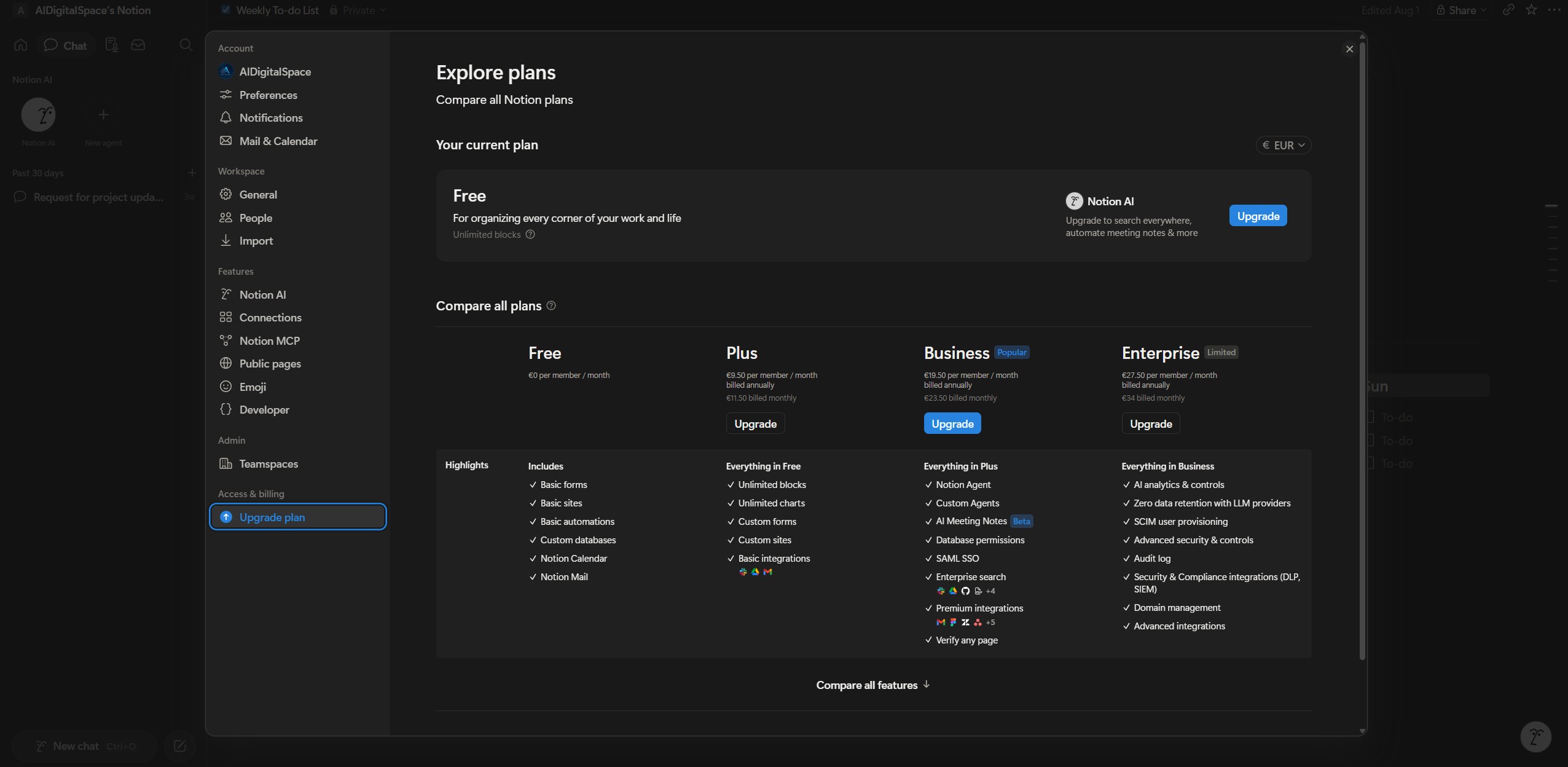Select Upgrade plan in sidebar
1568x767 pixels.
tap(297, 517)
